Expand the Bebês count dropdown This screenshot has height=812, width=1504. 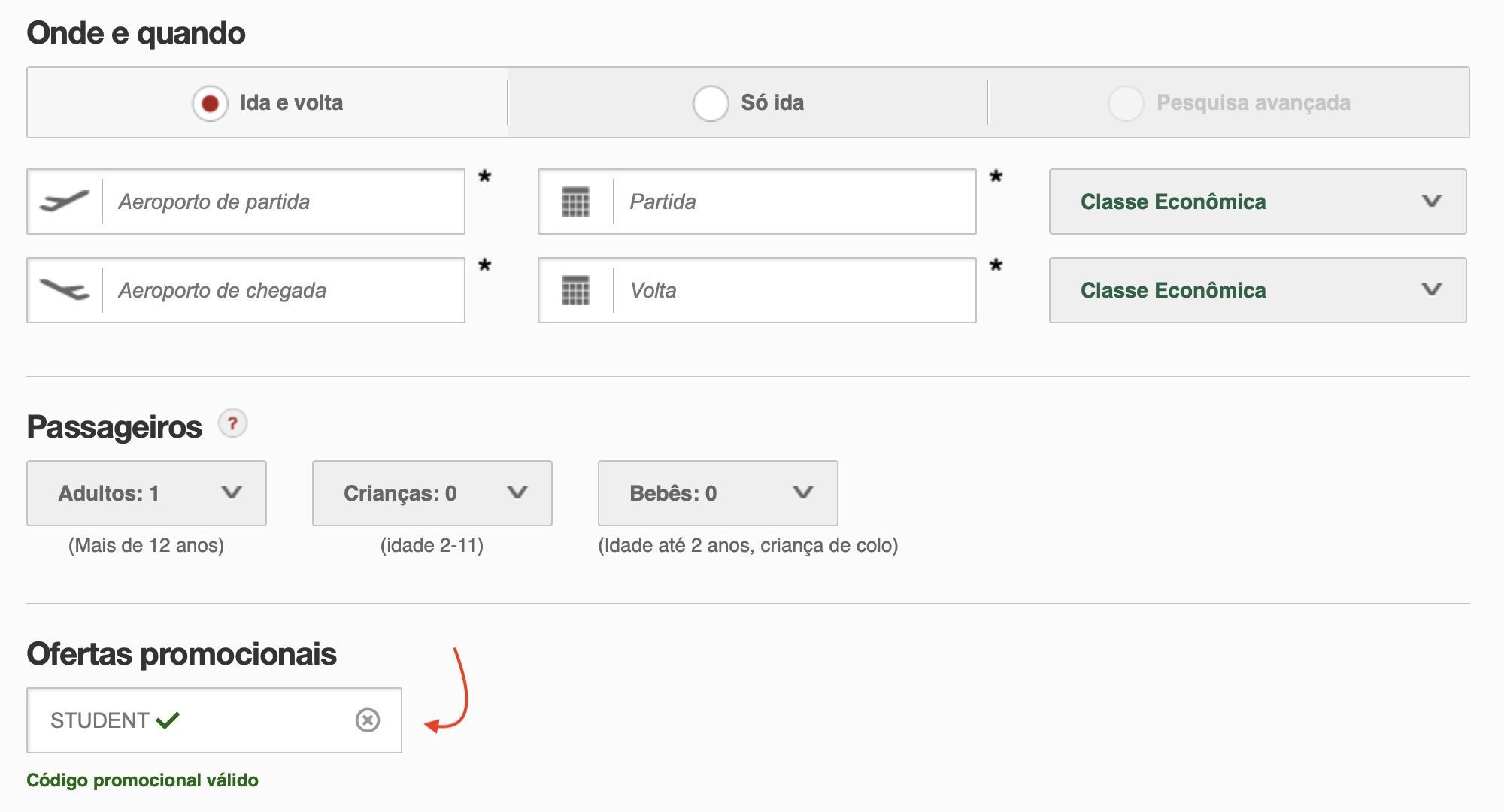(x=718, y=493)
